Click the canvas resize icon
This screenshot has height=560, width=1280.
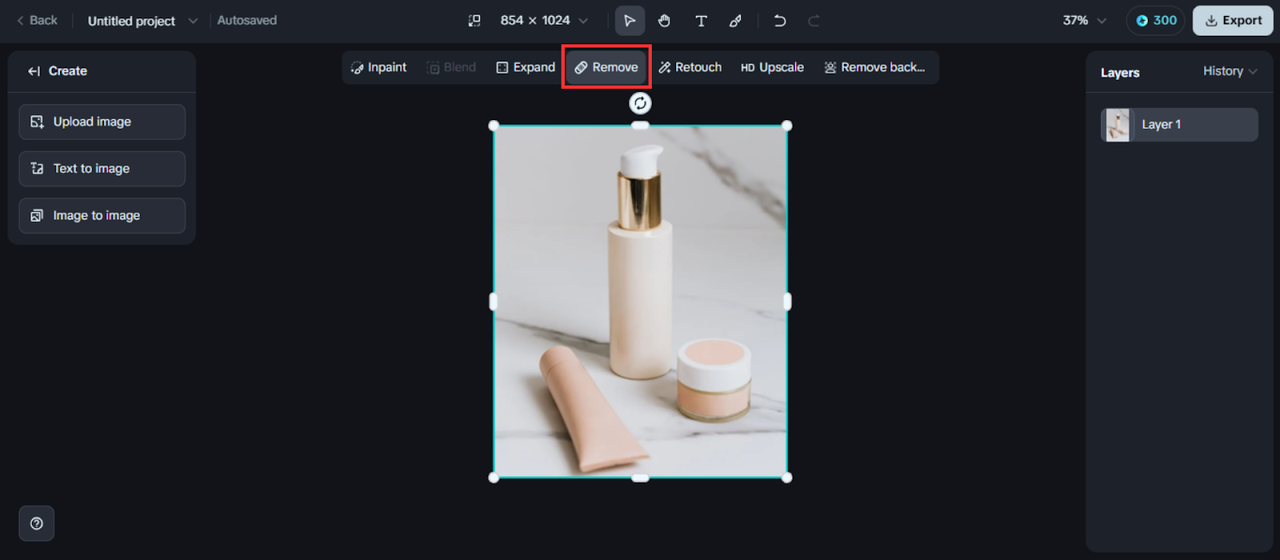(x=475, y=20)
